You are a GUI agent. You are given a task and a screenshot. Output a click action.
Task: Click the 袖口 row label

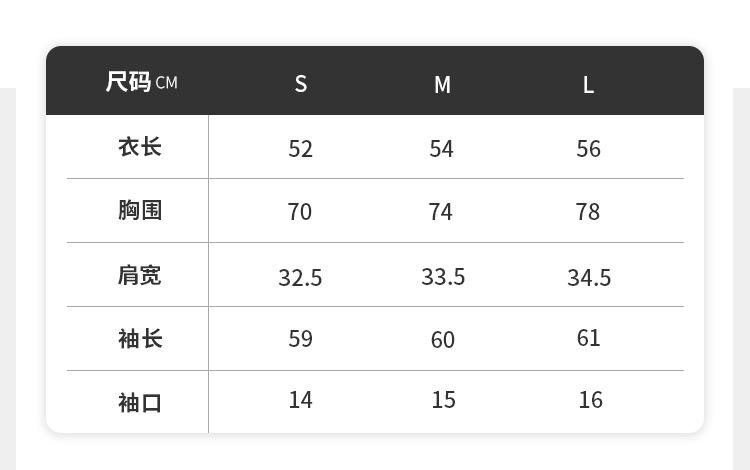coord(140,403)
